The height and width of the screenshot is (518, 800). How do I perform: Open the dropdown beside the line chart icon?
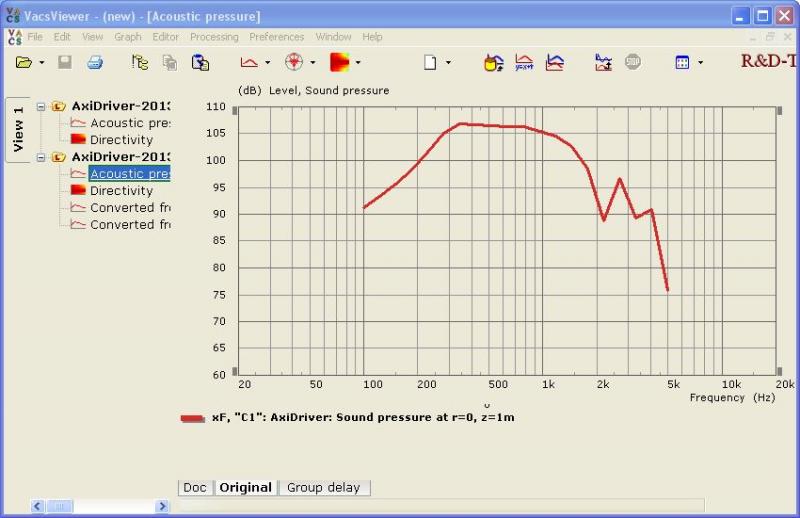click(267, 63)
